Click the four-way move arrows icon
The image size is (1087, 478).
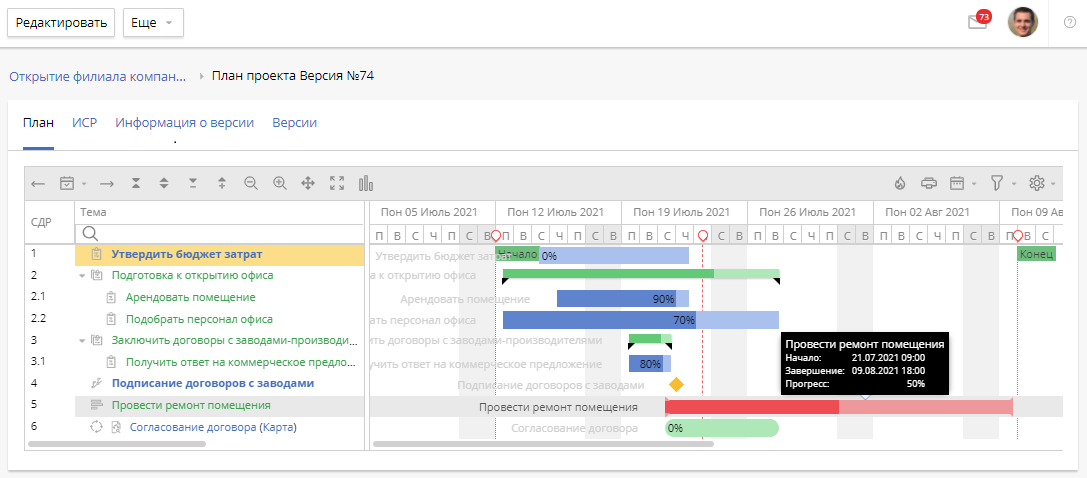point(308,184)
